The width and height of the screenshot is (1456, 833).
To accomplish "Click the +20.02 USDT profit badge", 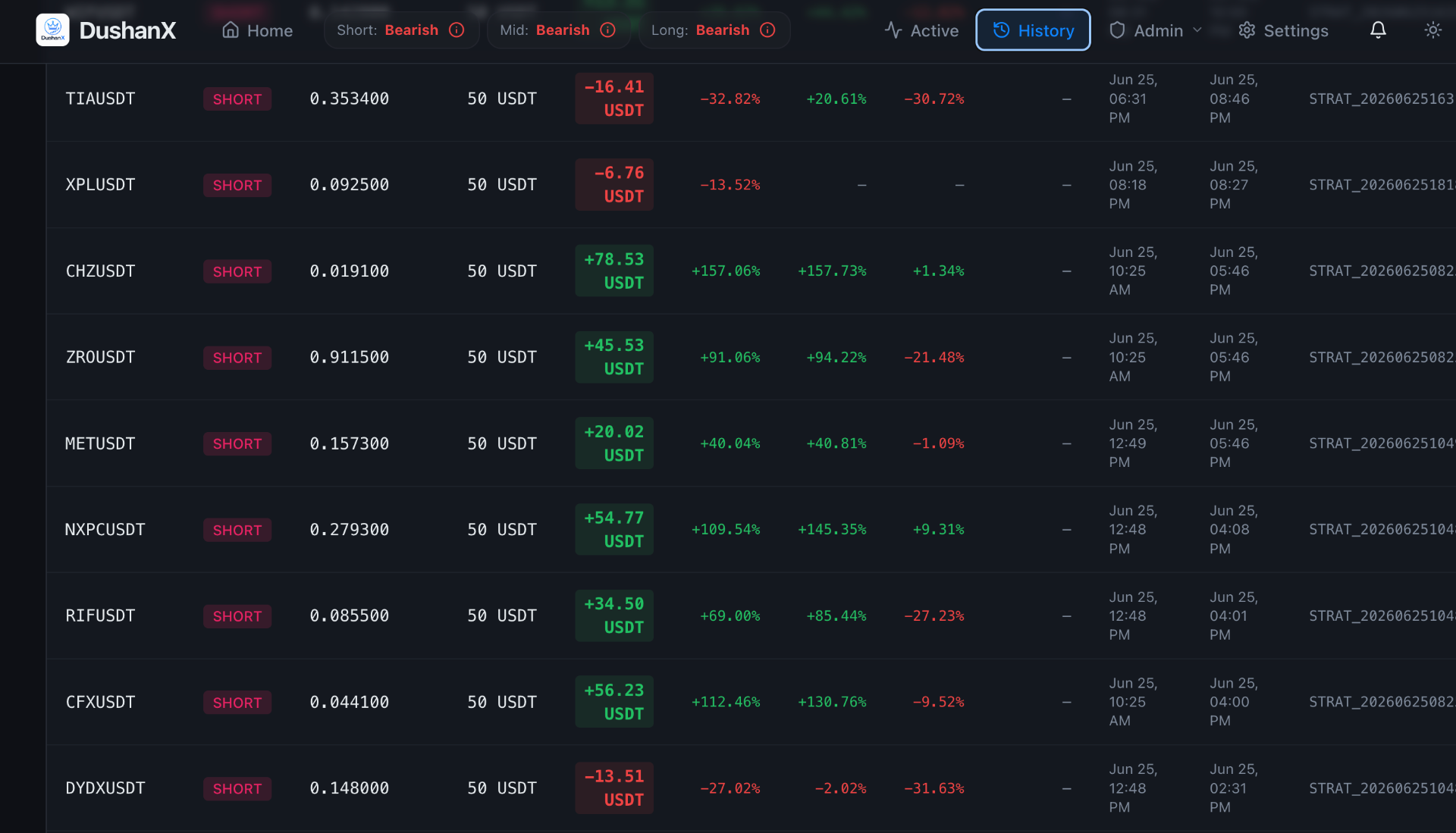I will pos(614,443).
